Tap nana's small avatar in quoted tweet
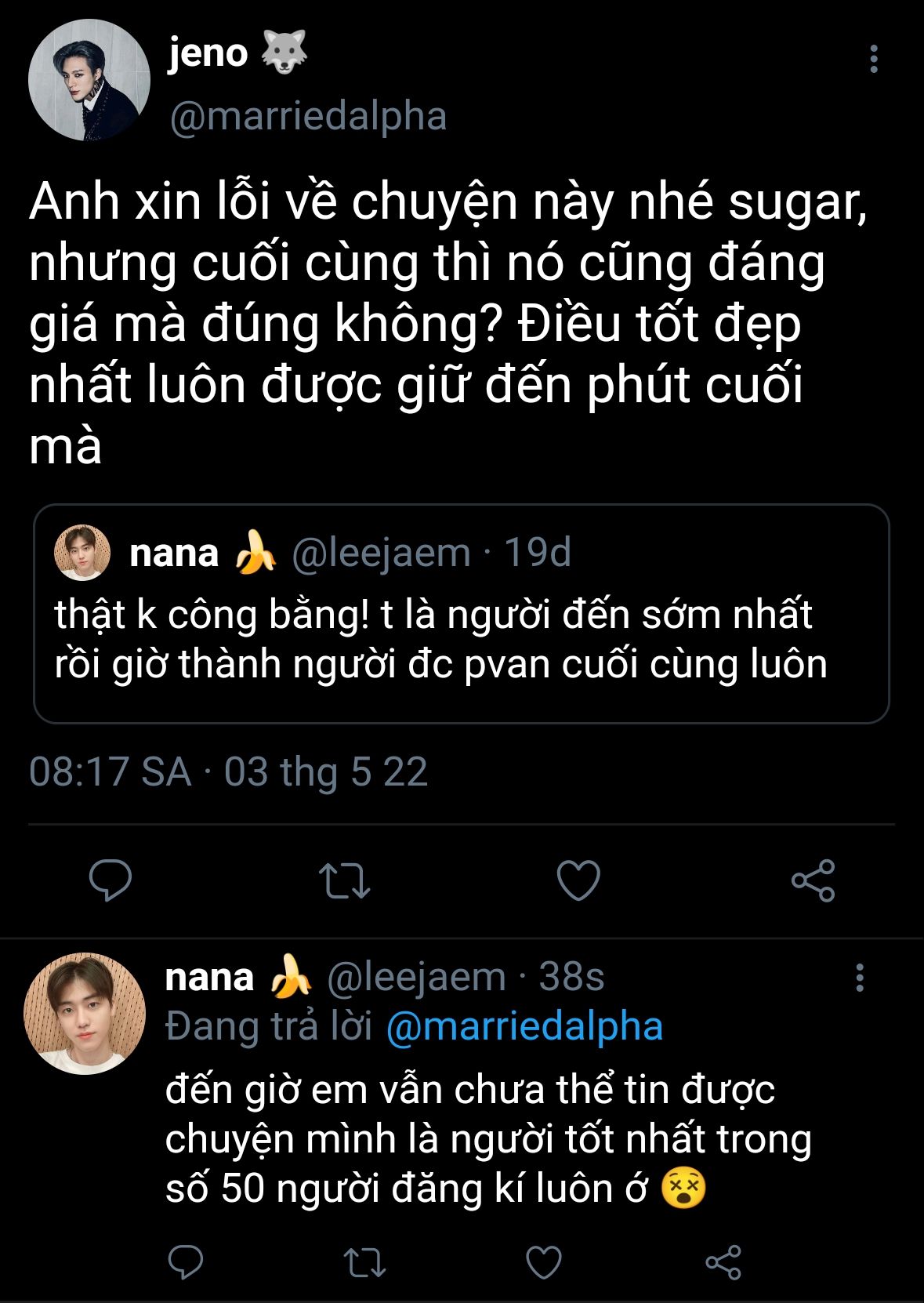This screenshot has width=924, height=1303. tap(82, 553)
